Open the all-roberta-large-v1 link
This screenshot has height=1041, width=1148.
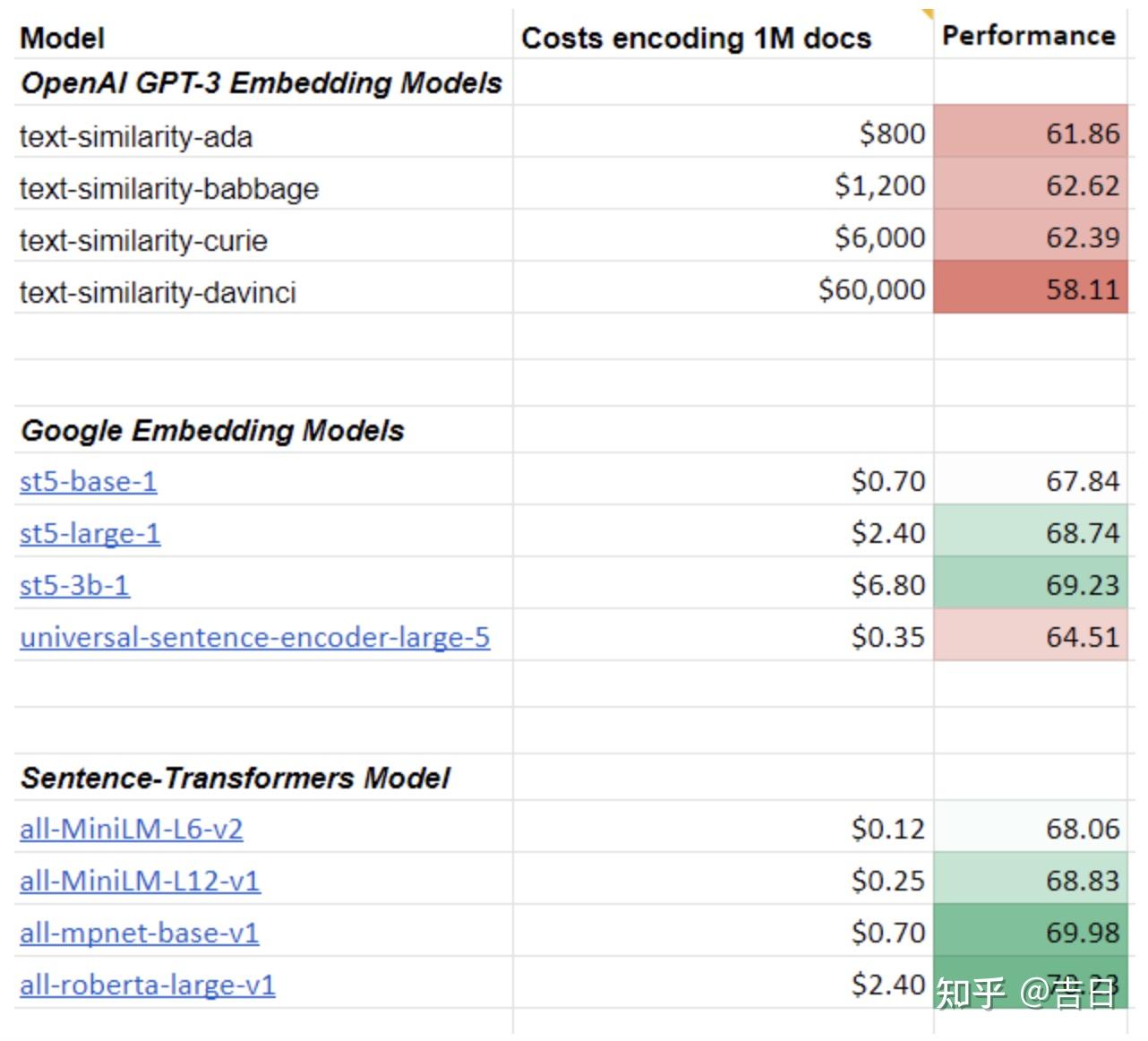click(148, 985)
